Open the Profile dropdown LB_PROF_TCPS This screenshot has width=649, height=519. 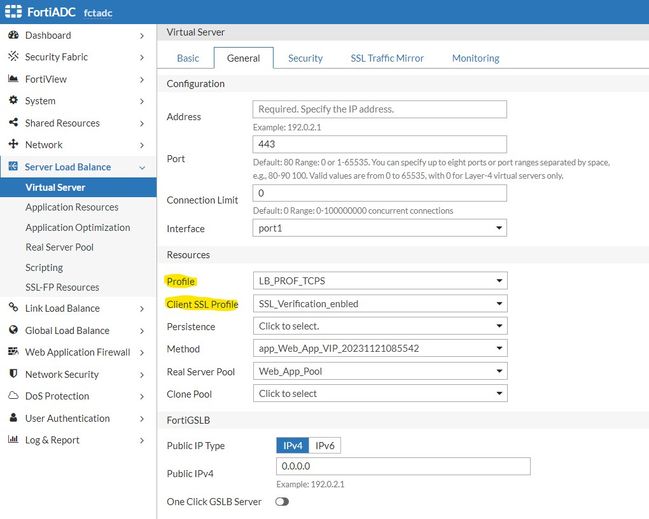380,281
